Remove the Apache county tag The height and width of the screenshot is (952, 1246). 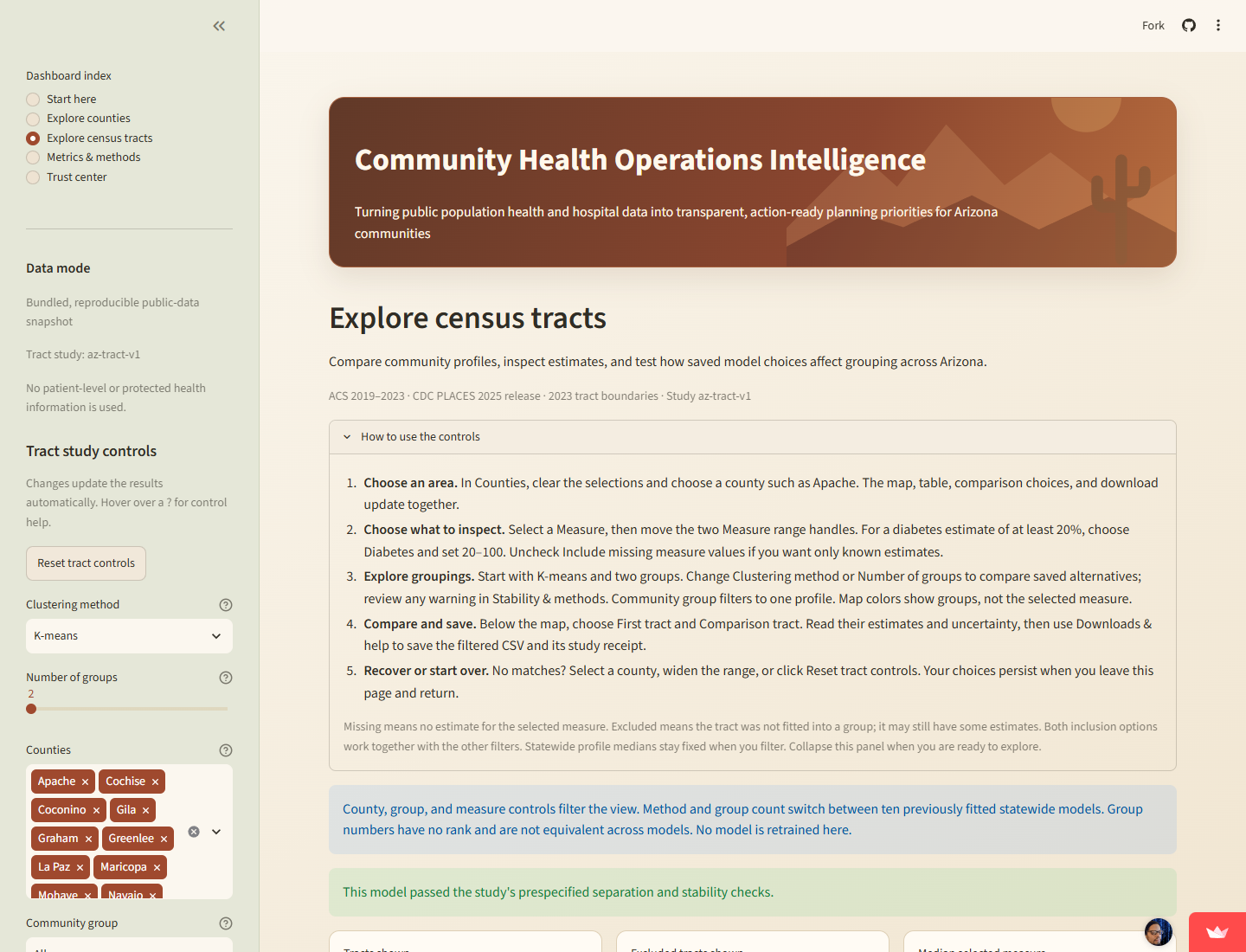pyautogui.click(x=85, y=782)
